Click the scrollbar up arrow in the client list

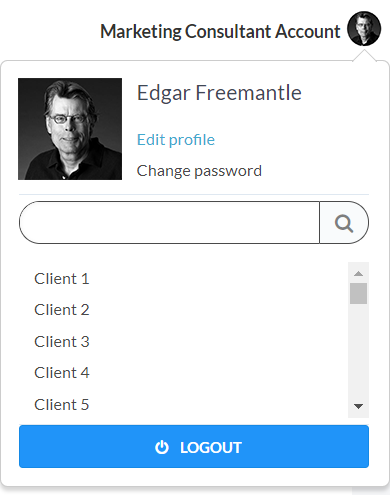(x=358, y=274)
